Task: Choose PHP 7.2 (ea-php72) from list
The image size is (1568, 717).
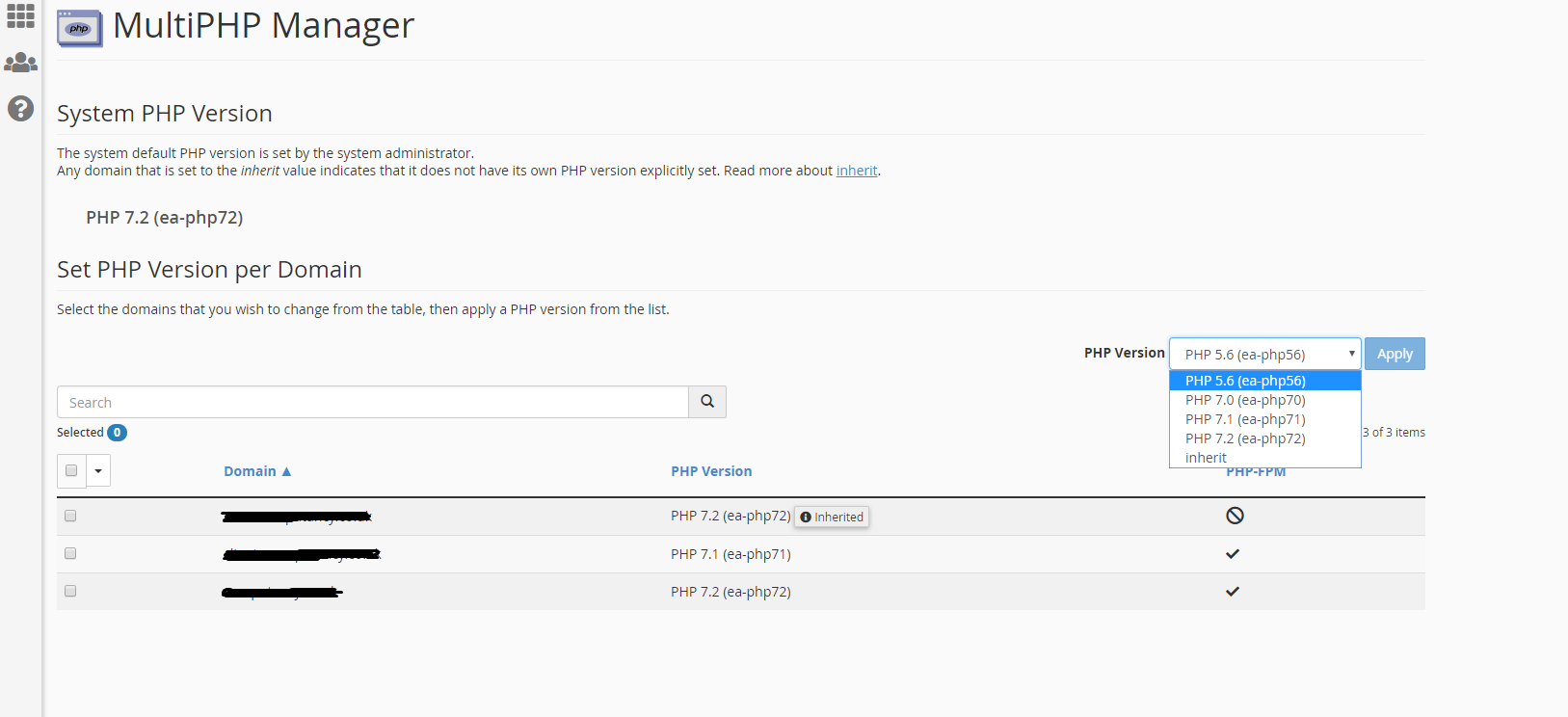Action: (x=1264, y=438)
